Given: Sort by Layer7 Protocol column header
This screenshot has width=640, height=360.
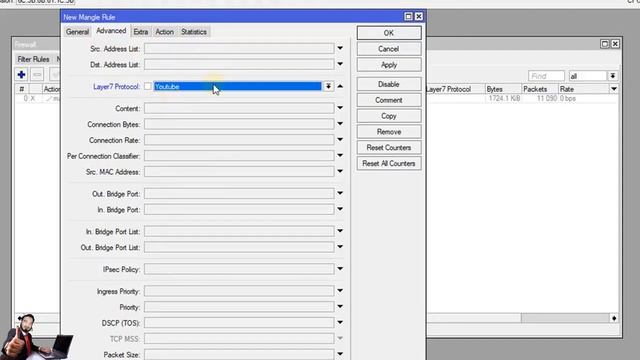Looking at the screenshot, I should (x=455, y=89).
